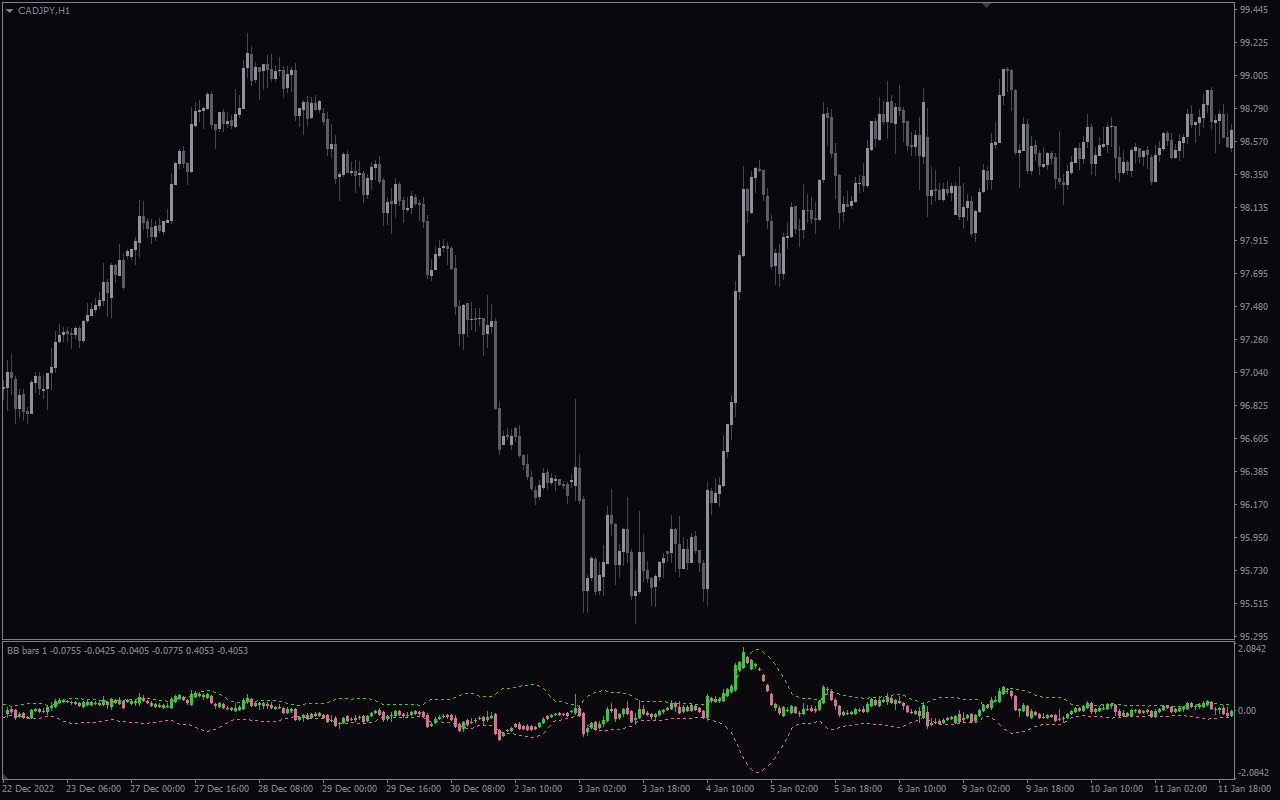
Task: Click the 97.040 price label
Action: [1253, 373]
